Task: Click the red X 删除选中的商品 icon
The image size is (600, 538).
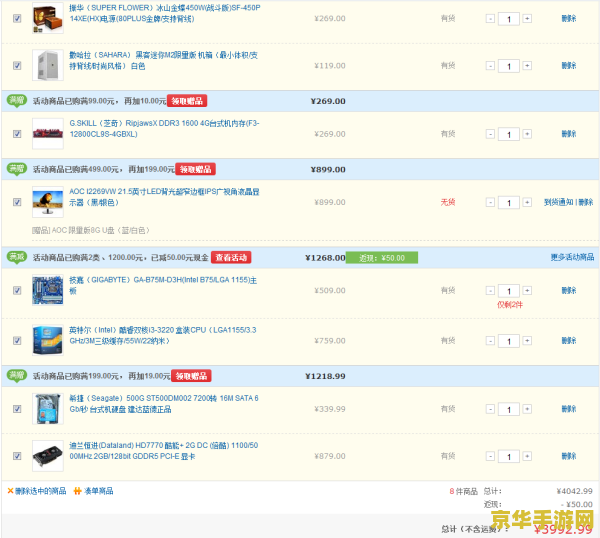Action: 11,491
